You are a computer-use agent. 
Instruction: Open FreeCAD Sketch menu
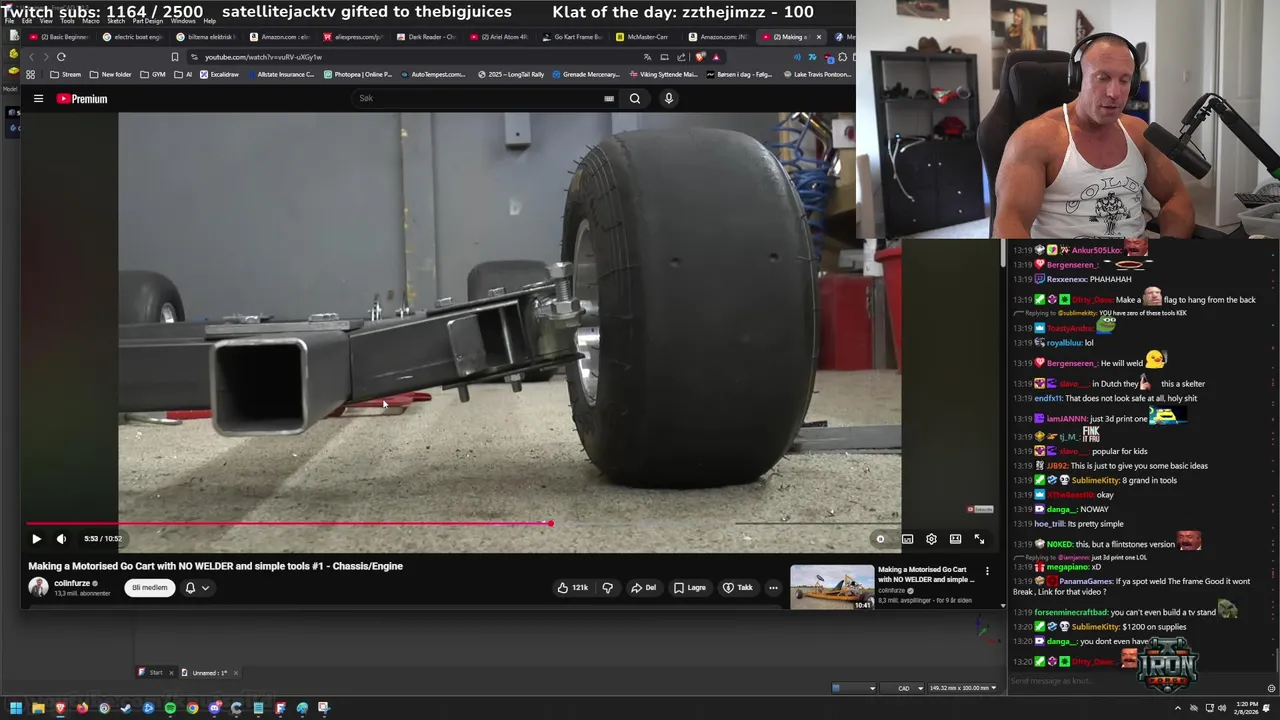point(116,21)
